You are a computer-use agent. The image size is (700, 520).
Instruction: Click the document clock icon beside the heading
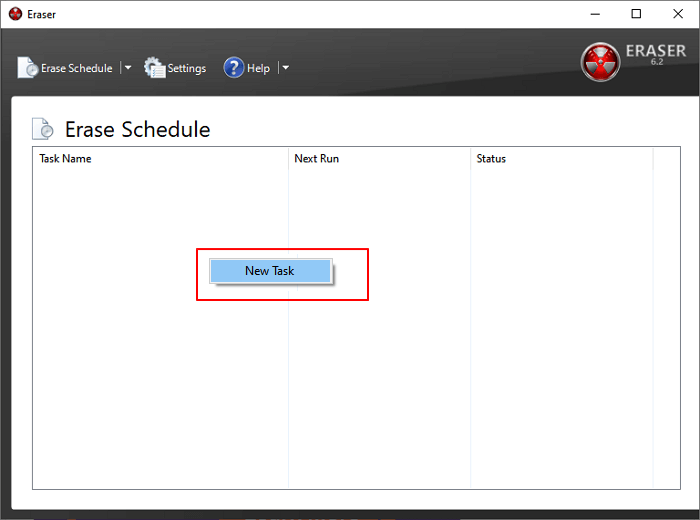pyautogui.click(x=44, y=129)
